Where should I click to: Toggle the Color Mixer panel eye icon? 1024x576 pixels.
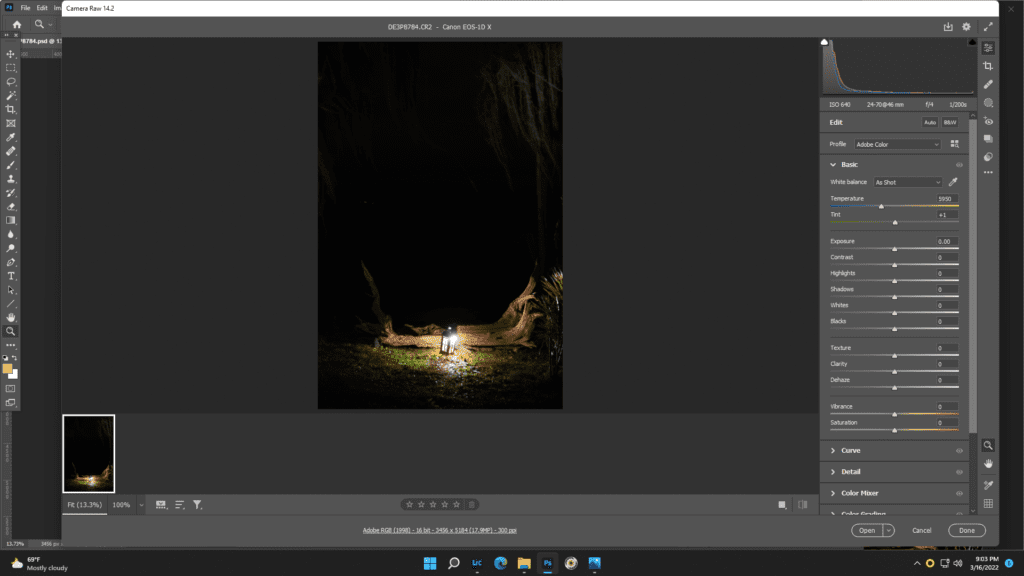click(x=959, y=494)
